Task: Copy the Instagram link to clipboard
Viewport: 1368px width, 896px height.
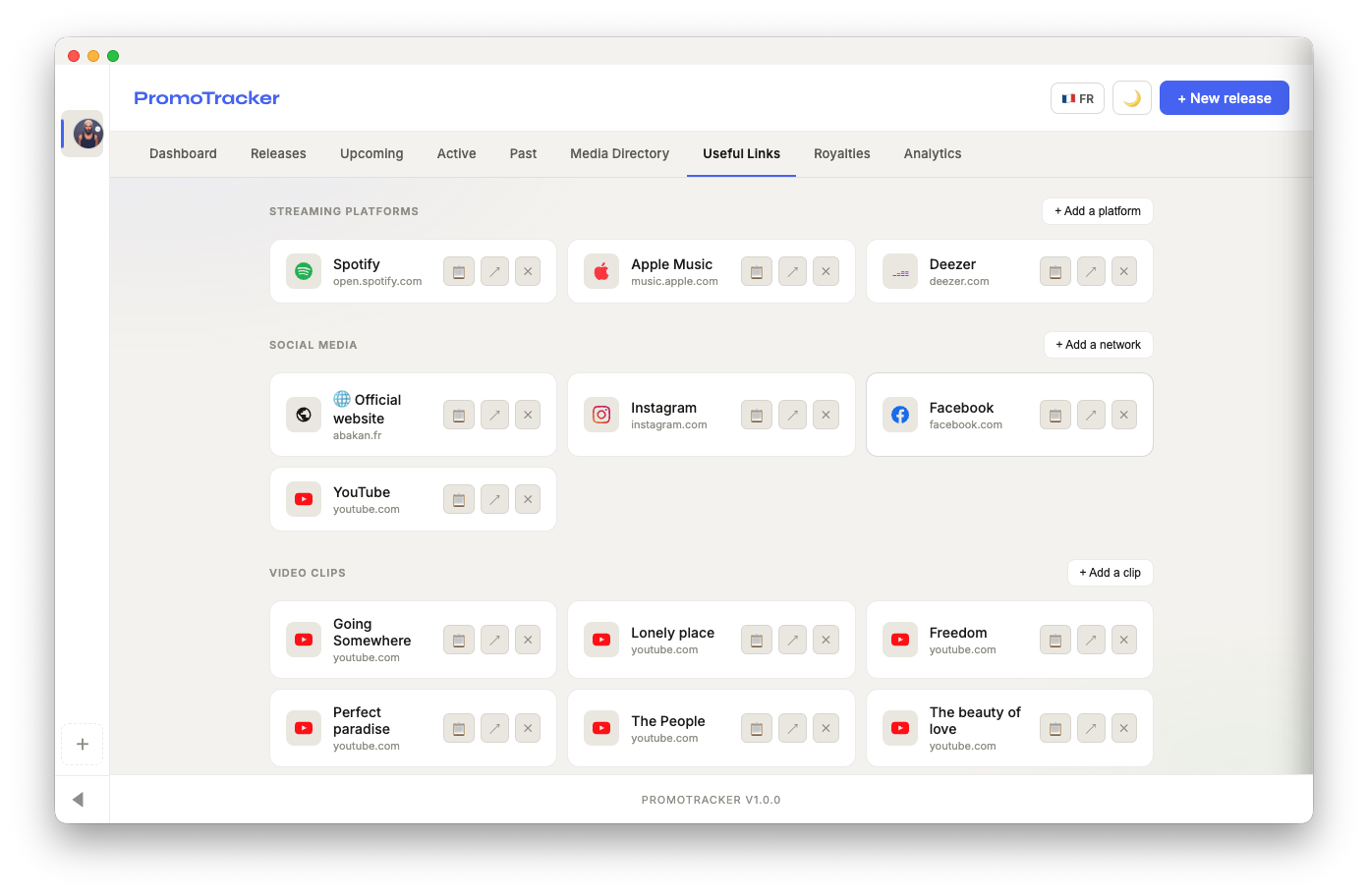Action: click(756, 416)
